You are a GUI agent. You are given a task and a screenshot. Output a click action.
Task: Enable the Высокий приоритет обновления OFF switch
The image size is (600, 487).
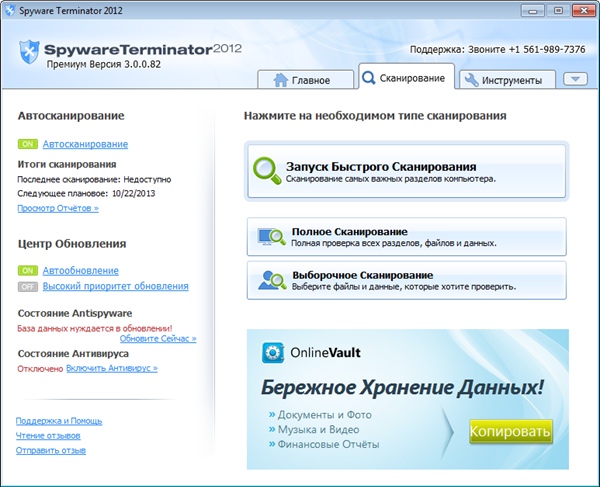[x=28, y=287]
